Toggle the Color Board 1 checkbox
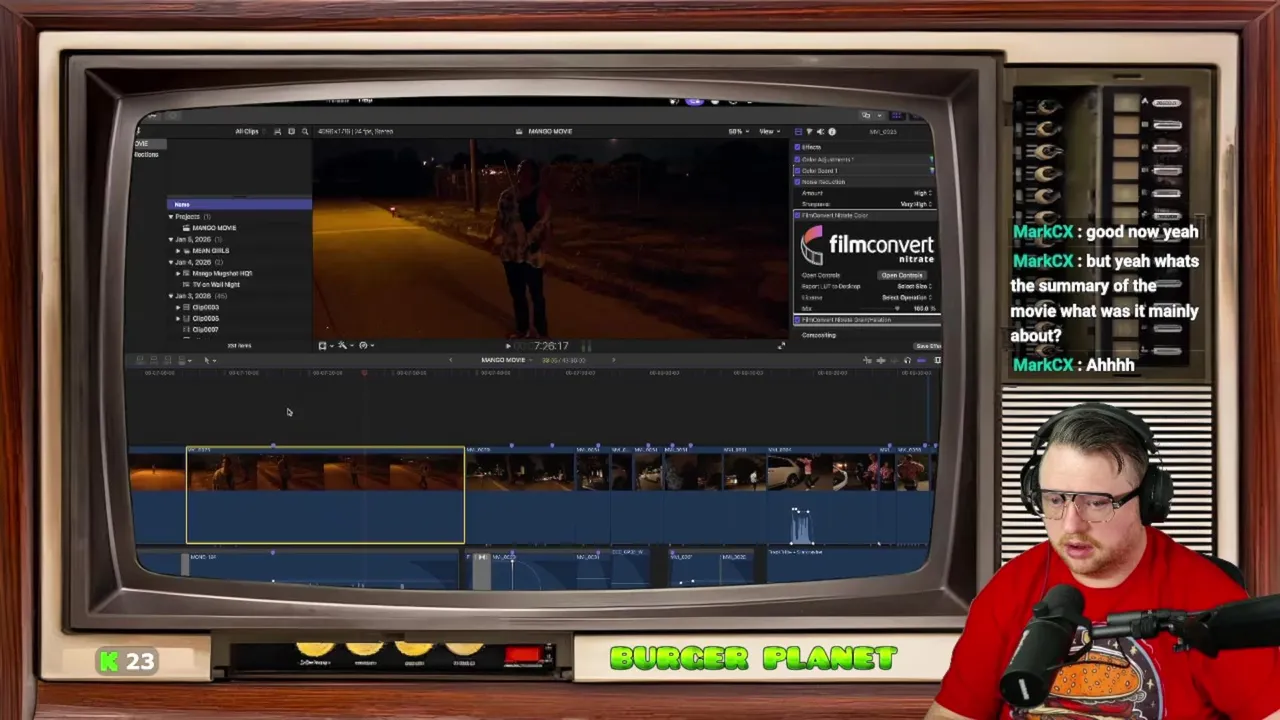The width and height of the screenshot is (1280, 720). (x=798, y=170)
